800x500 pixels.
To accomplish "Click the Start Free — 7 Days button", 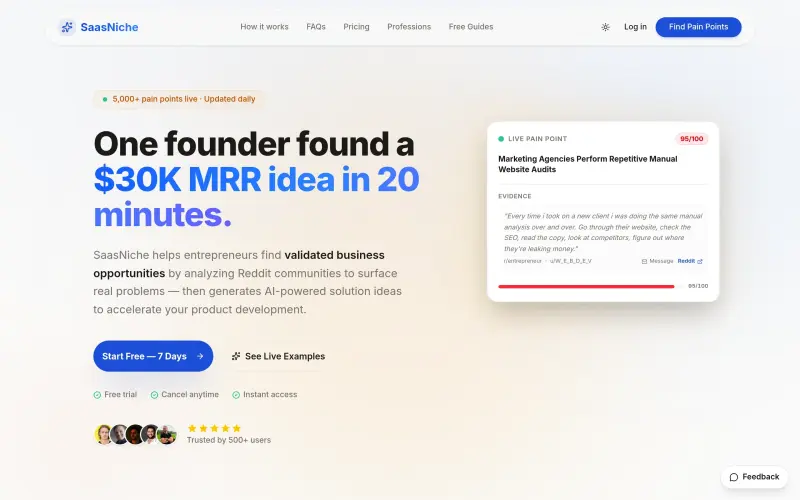I will [x=153, y=356].
